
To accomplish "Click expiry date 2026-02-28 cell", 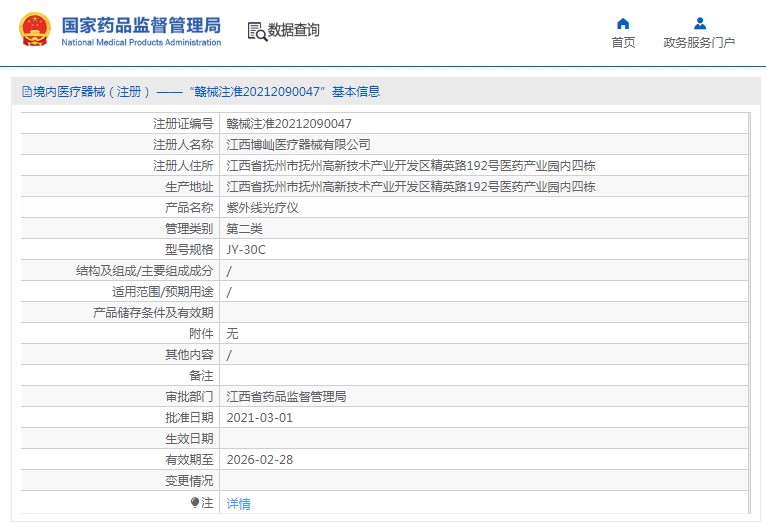I will [x=259, y=459].
